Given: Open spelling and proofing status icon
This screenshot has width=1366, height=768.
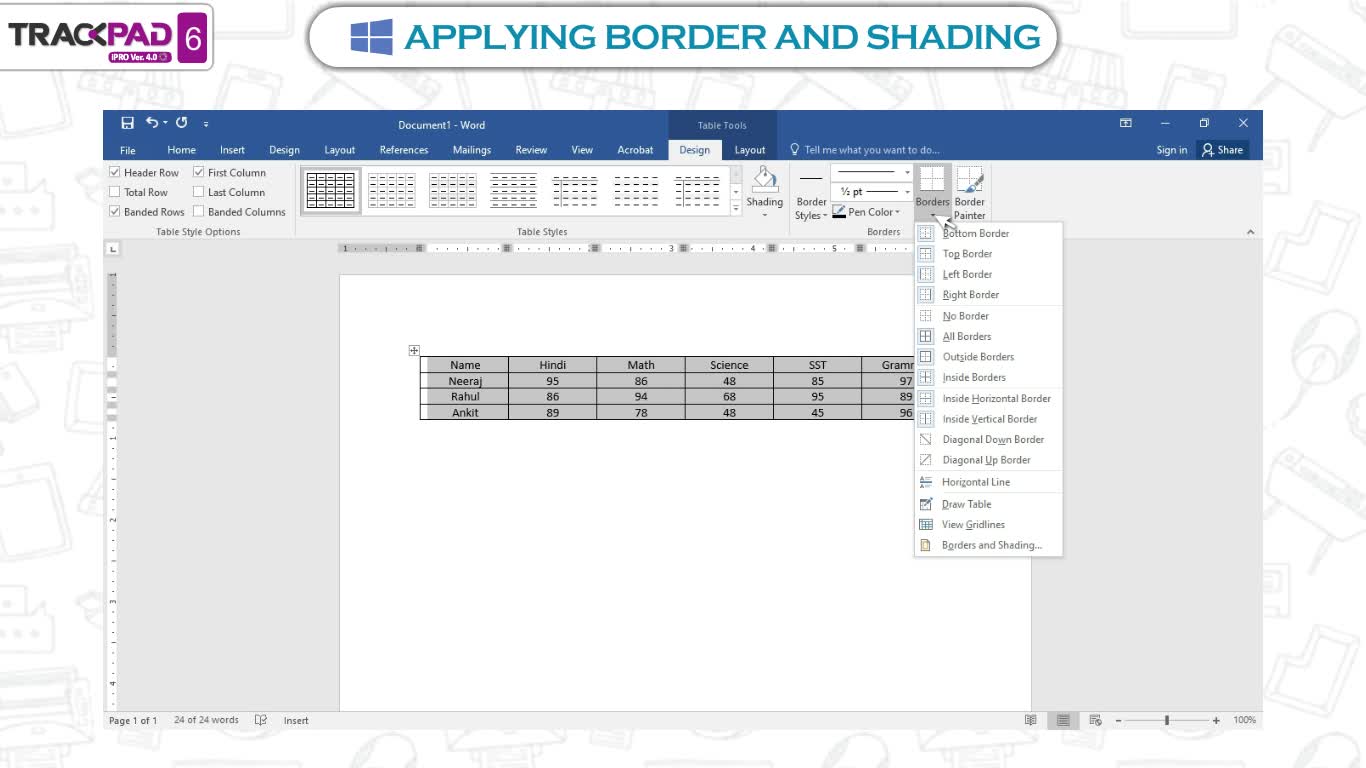Looking at the screenshot, I should (261, 720).
